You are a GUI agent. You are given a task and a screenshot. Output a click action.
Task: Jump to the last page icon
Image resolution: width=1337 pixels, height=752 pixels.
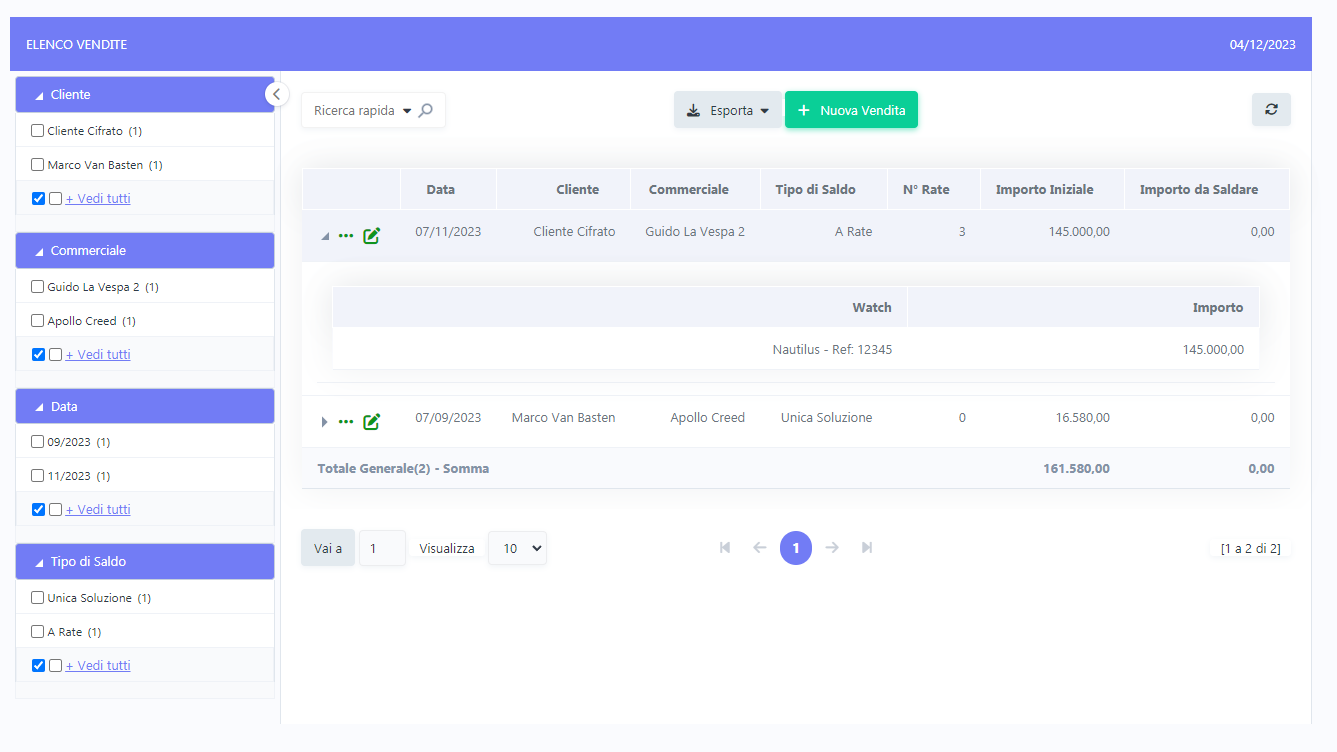(x=867, y=548)
